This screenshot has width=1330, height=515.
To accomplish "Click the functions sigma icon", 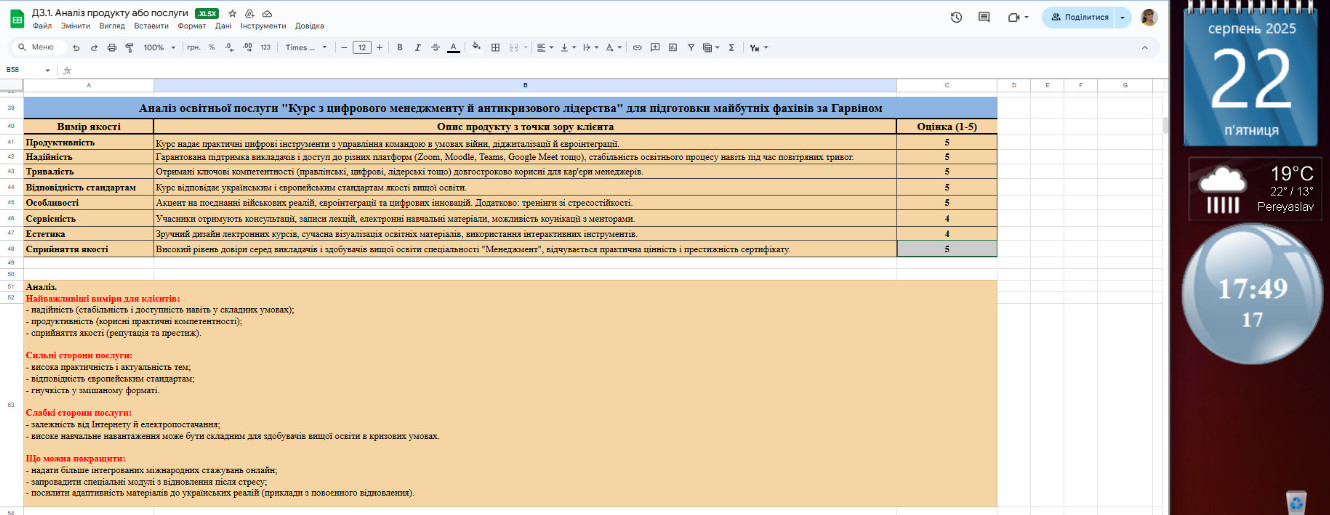I will click(x=731, y=47).
